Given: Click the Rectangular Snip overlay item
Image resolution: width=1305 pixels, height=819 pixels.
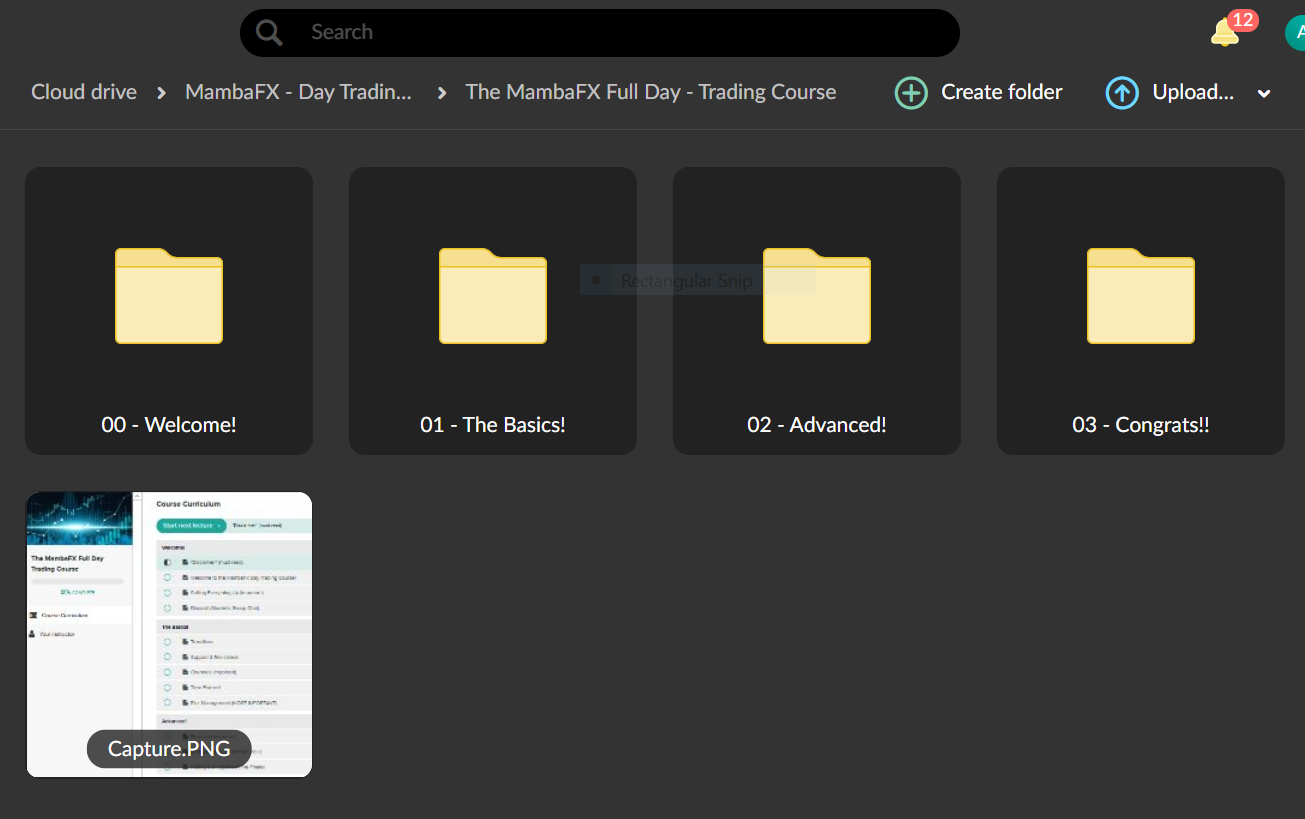Looking at the screenshot, I should click(x=686, y=281).
